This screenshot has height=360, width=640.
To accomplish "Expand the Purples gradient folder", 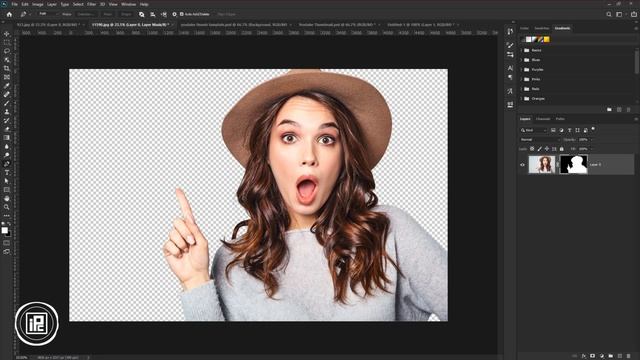I will coord(522,69).
